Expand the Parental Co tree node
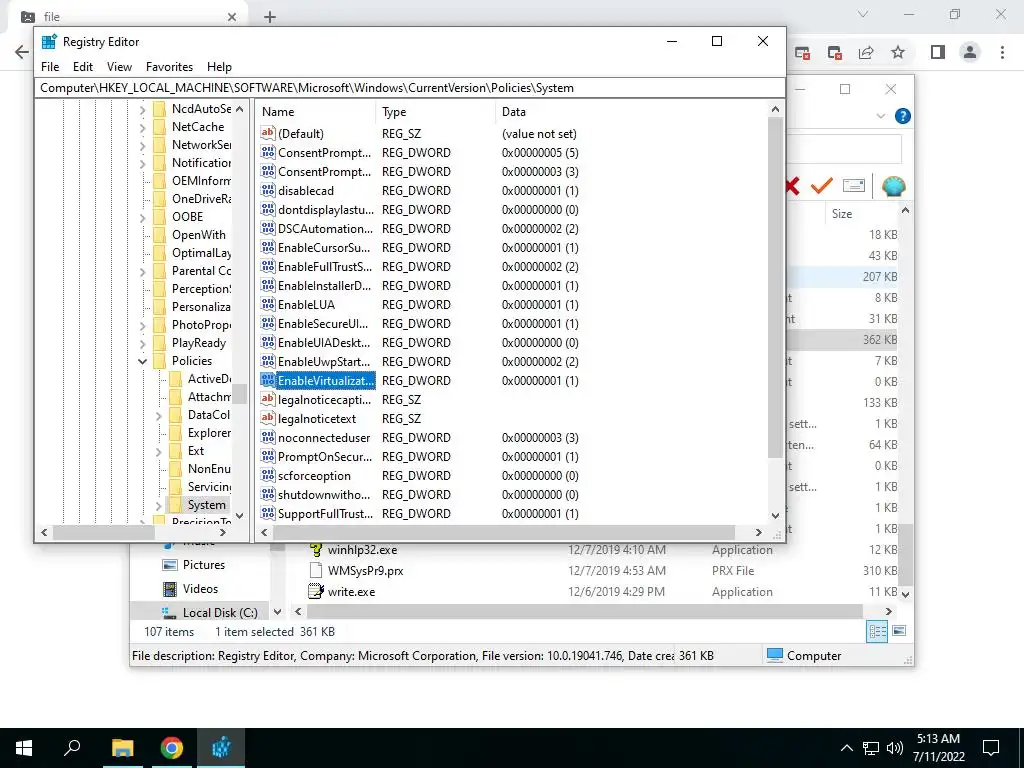This screenshot has width=1024, height=768. click(142, 271)
